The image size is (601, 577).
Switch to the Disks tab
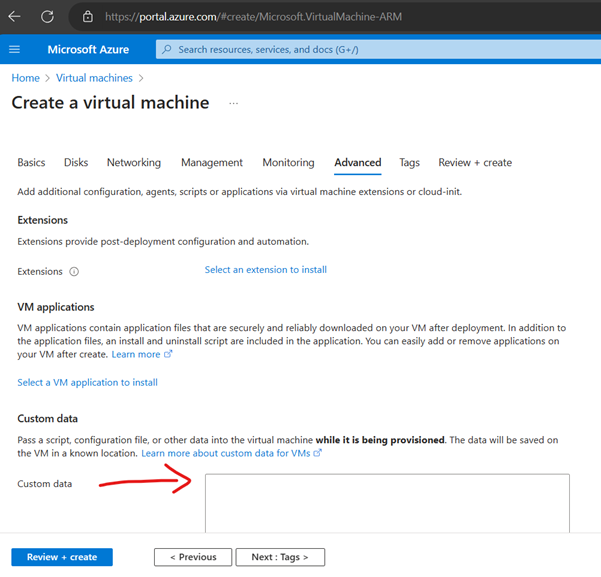click(x=76, y=163)
